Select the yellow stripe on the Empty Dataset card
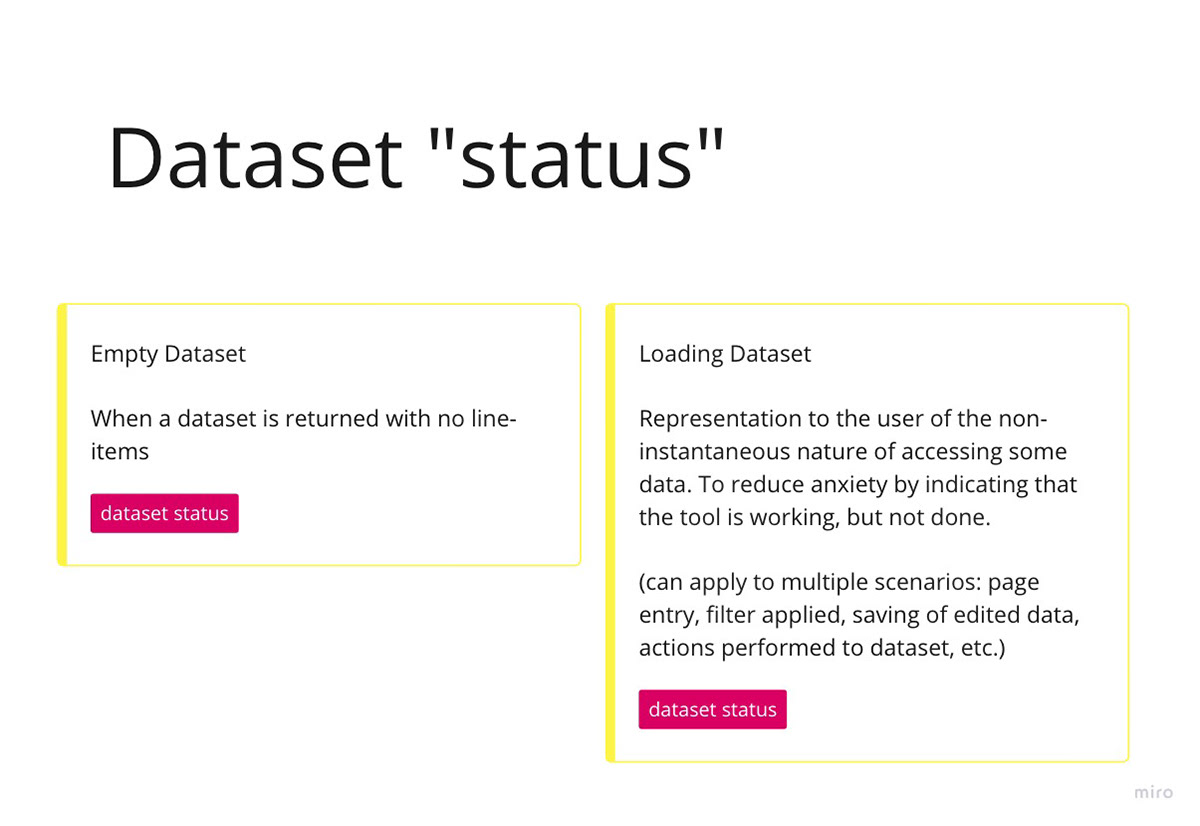 coord(62,435)
